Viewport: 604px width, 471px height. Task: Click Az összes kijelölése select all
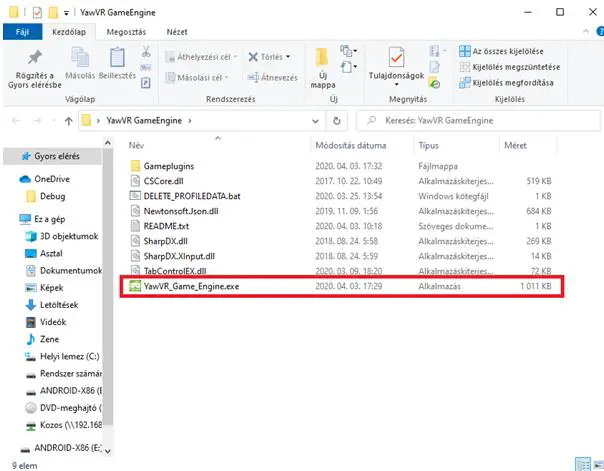[x=501, y=51]
